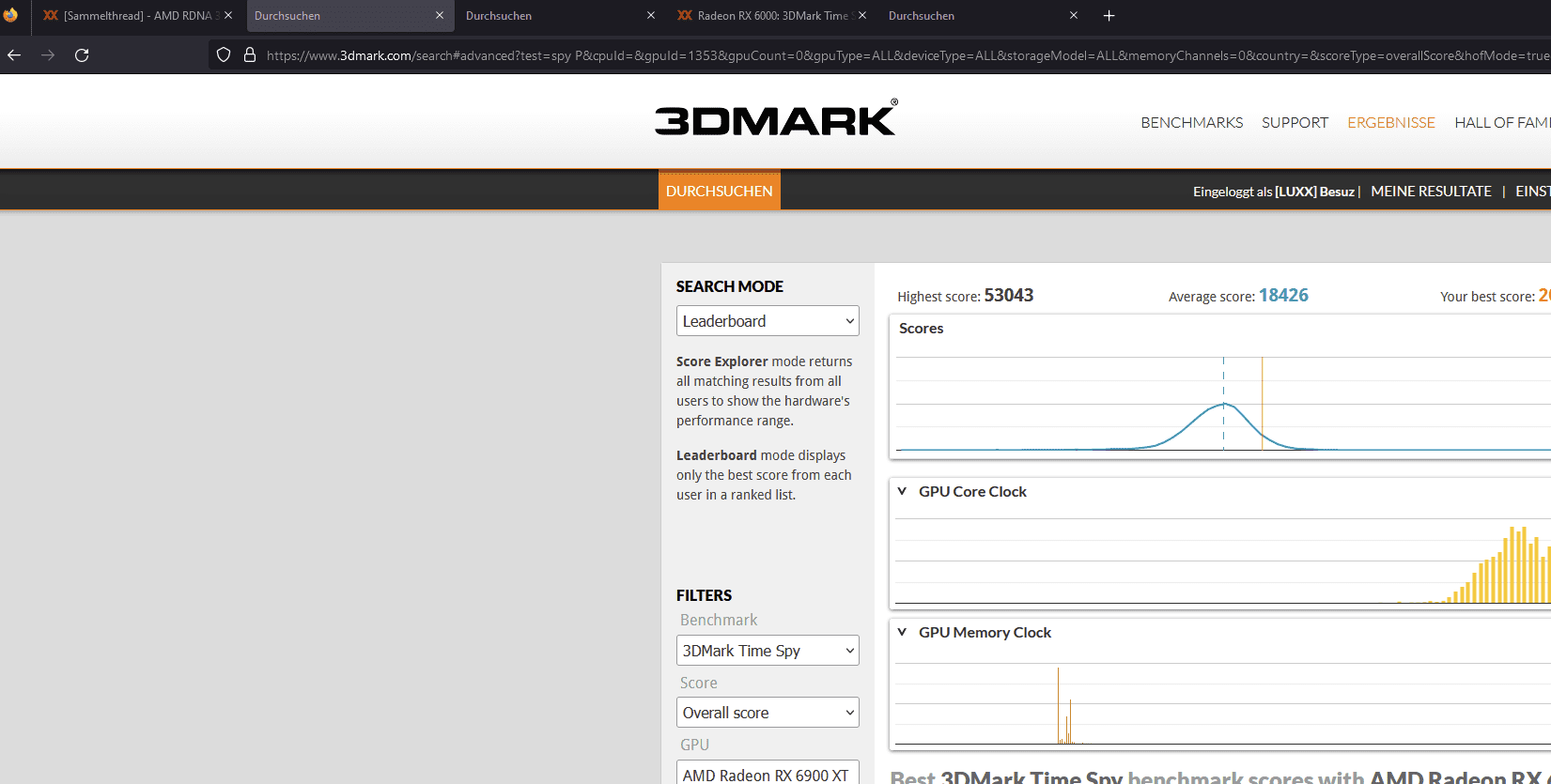Reload the page with the refresh icon
This screenshot has width=1551, height=784.
point(82,55)
